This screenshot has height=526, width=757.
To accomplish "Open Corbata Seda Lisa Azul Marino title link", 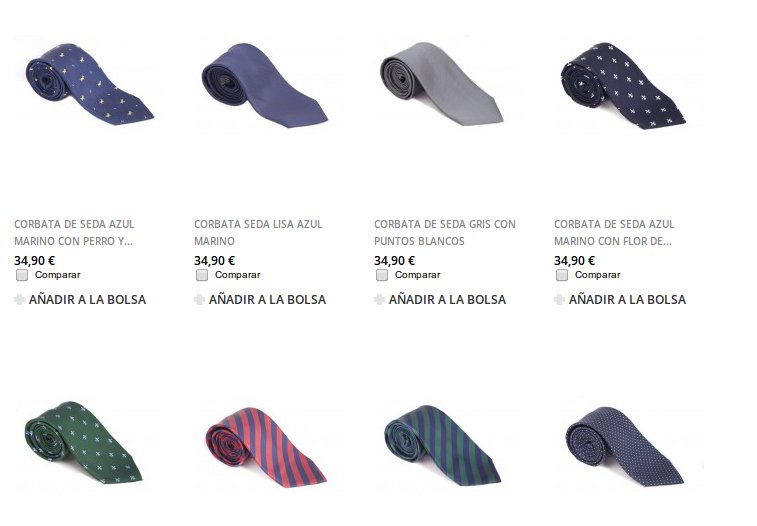I will (x=258, y=233).
